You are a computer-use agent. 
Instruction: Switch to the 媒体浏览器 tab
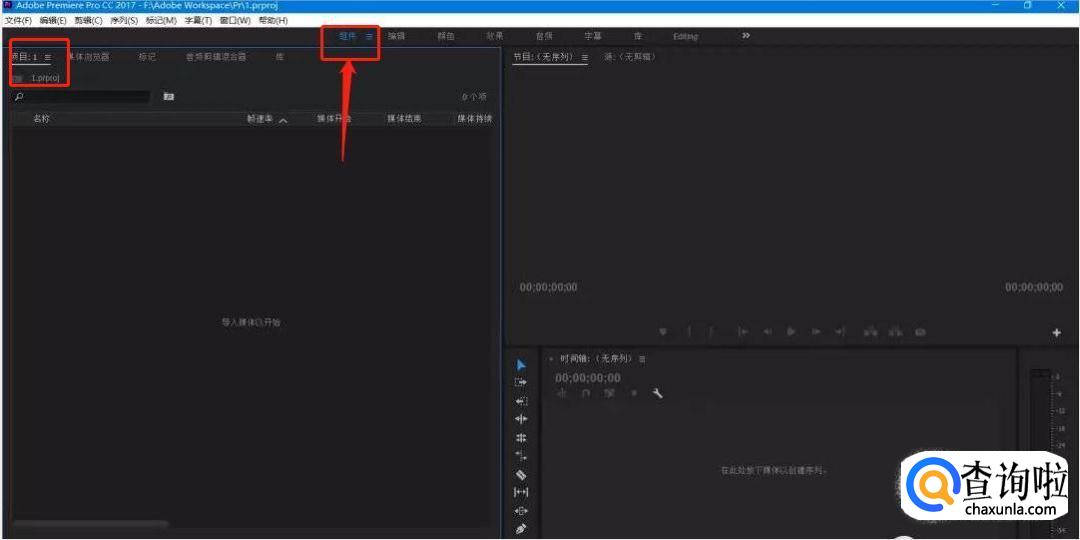click(89, 57)
